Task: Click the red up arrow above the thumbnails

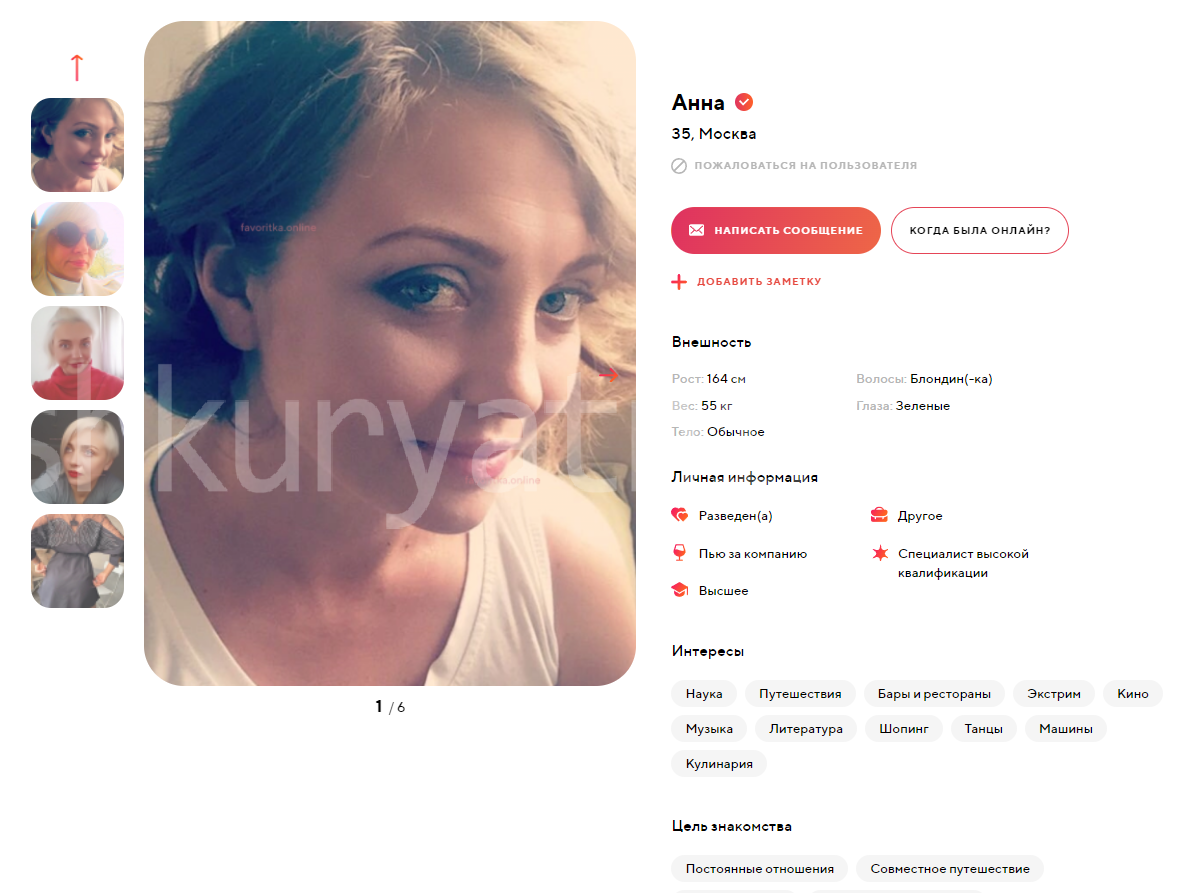Action: pyautogui.click(x=77, y=68)
